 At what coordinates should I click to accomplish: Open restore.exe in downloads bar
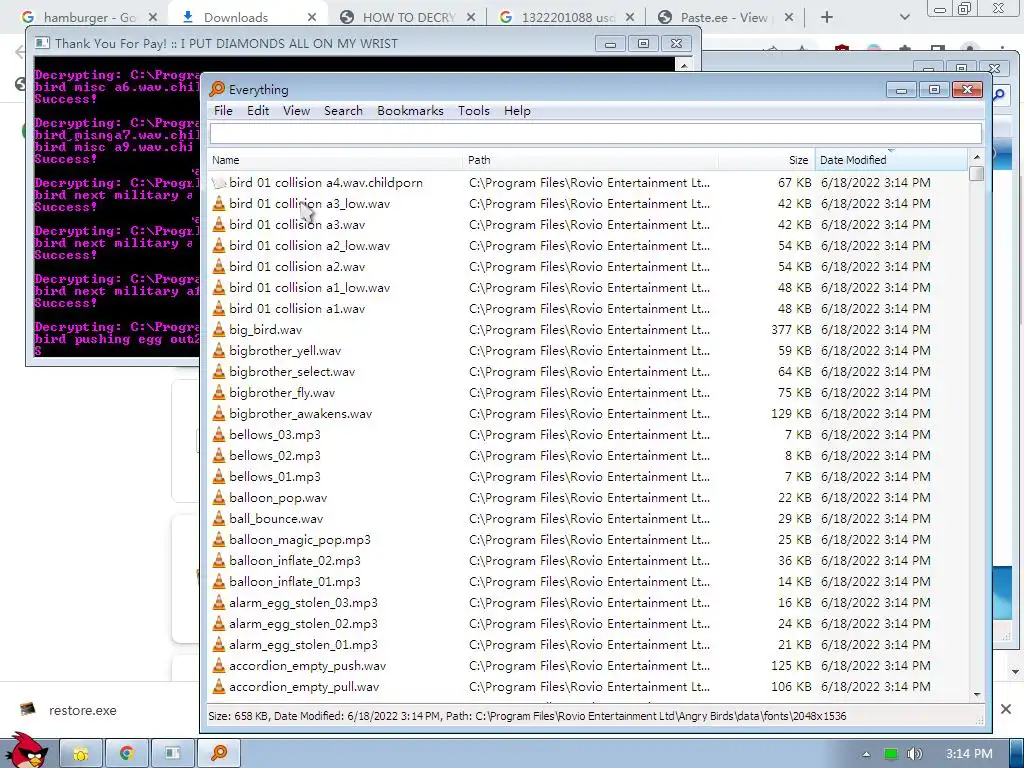pyautogui.click(x=82, y=710)
